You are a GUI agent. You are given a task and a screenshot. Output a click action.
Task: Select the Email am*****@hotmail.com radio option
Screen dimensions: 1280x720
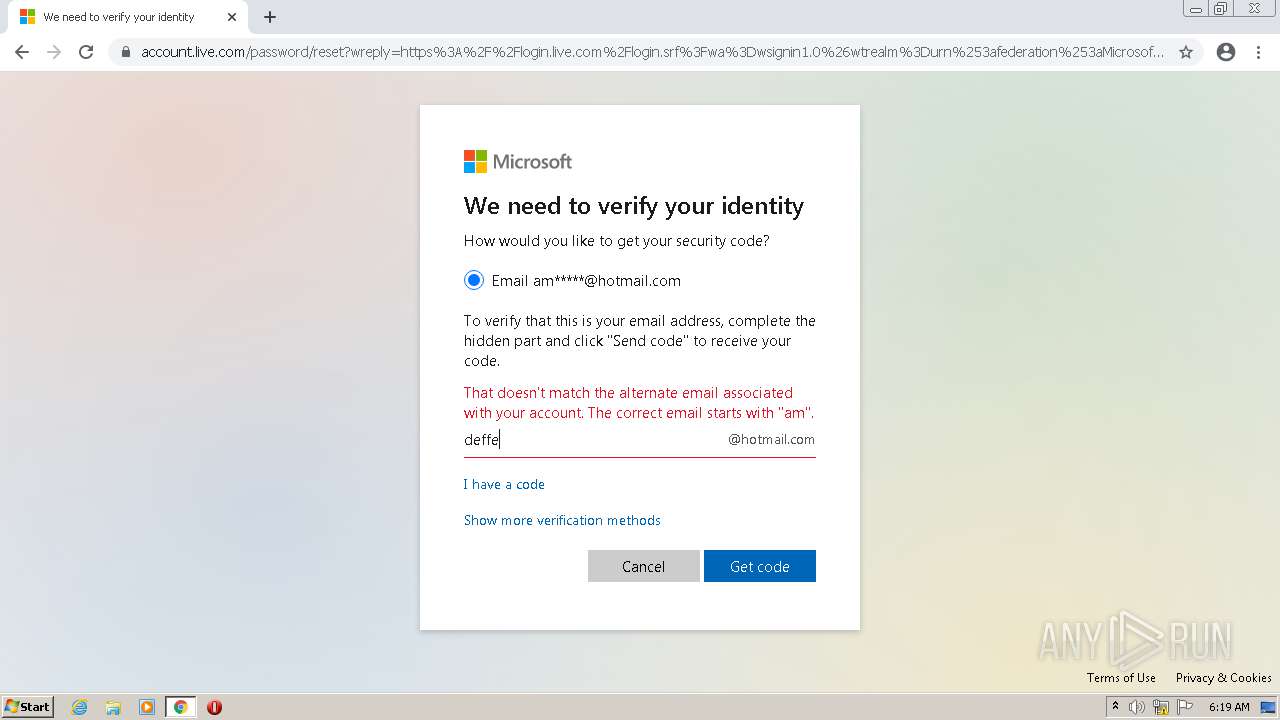coord(474,281)
